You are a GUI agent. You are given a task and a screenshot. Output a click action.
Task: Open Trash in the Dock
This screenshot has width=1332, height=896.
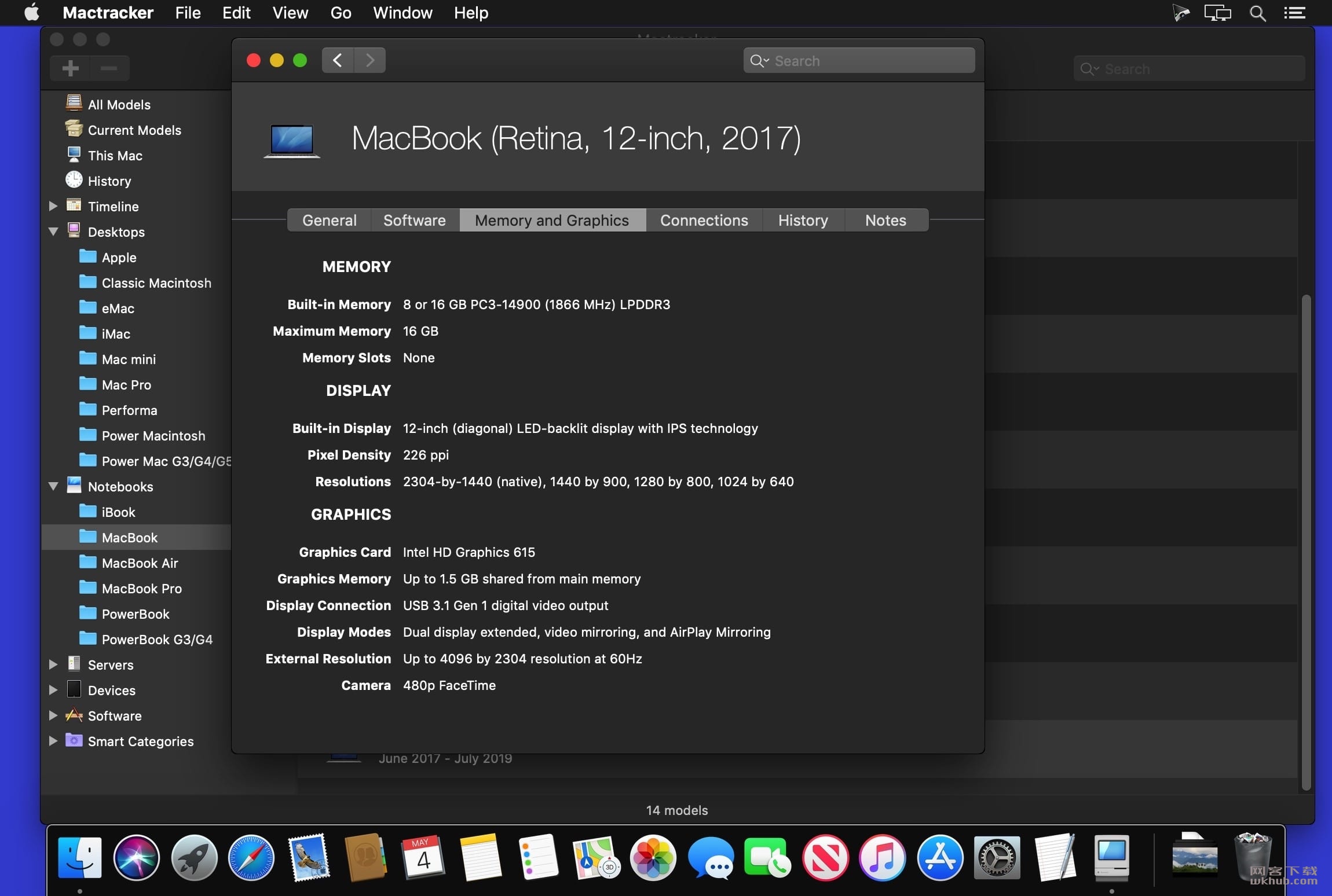click(x=1253, y=857)
